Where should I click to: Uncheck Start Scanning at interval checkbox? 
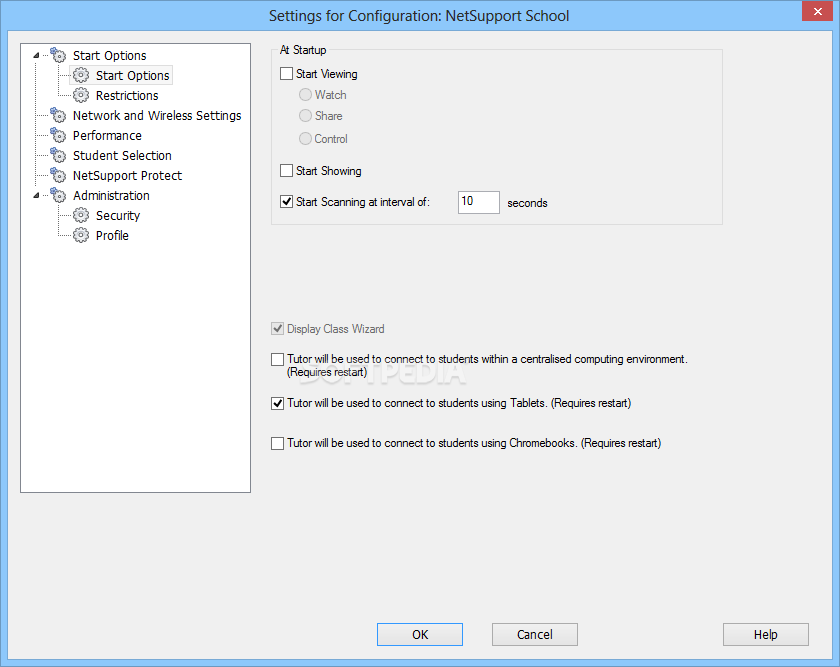pyautogui.click(x=287, y=201)
